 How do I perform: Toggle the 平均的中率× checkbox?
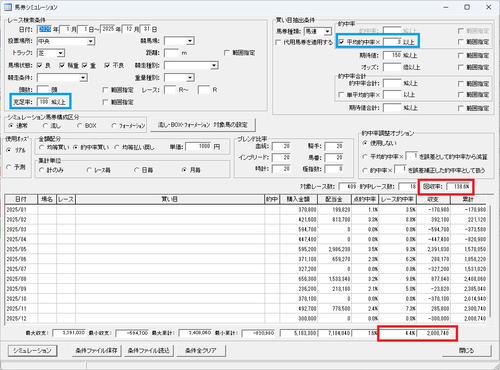(342, 42)
